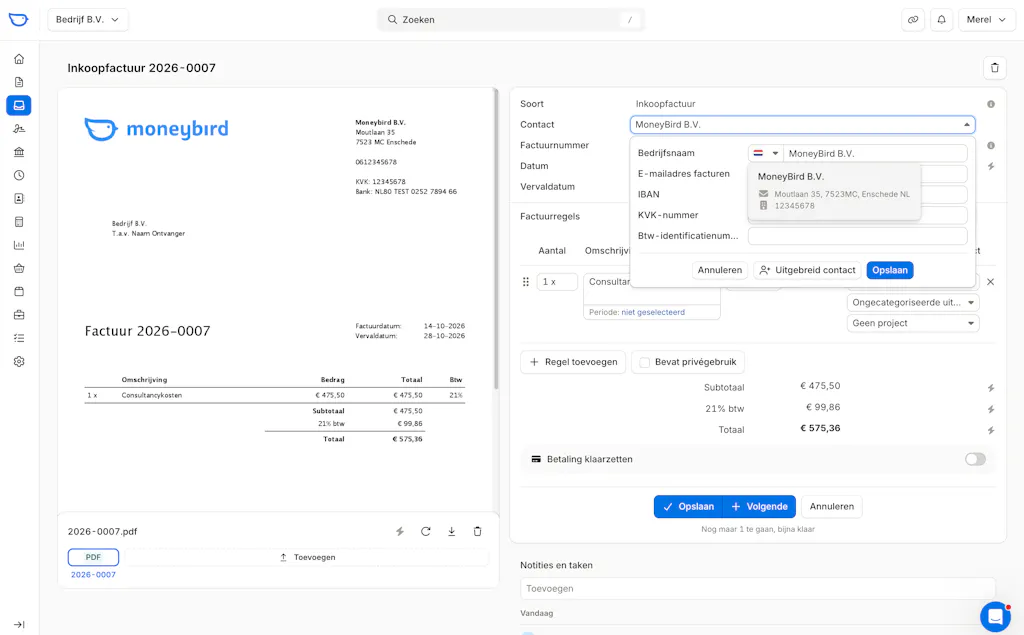Open the briefcase icon in sidebar
Viewport: 1024px width, 635px height.
[x=19, y=315]
